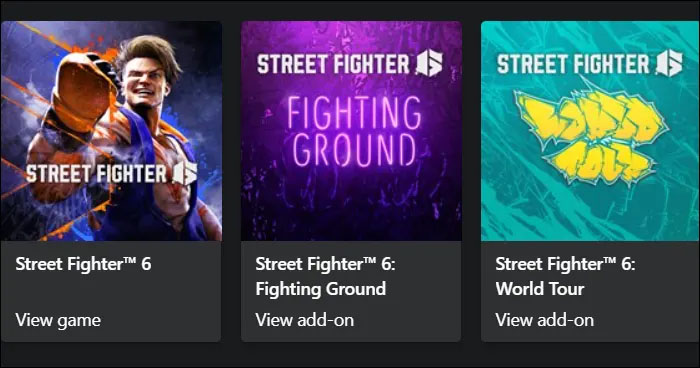Select the Street Fighter™ 6: World Tour title

[565, 276]
